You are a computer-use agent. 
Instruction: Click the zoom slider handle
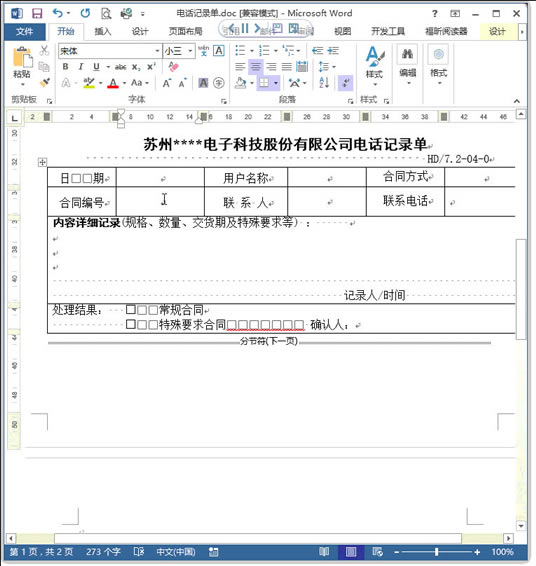point(436,552)
